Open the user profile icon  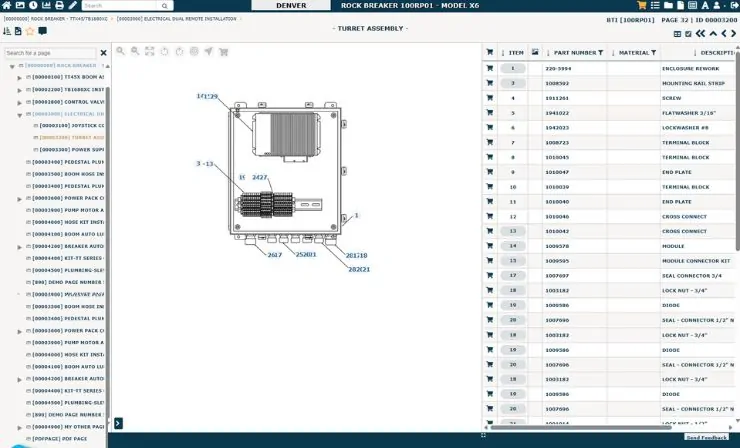[716, 5]
